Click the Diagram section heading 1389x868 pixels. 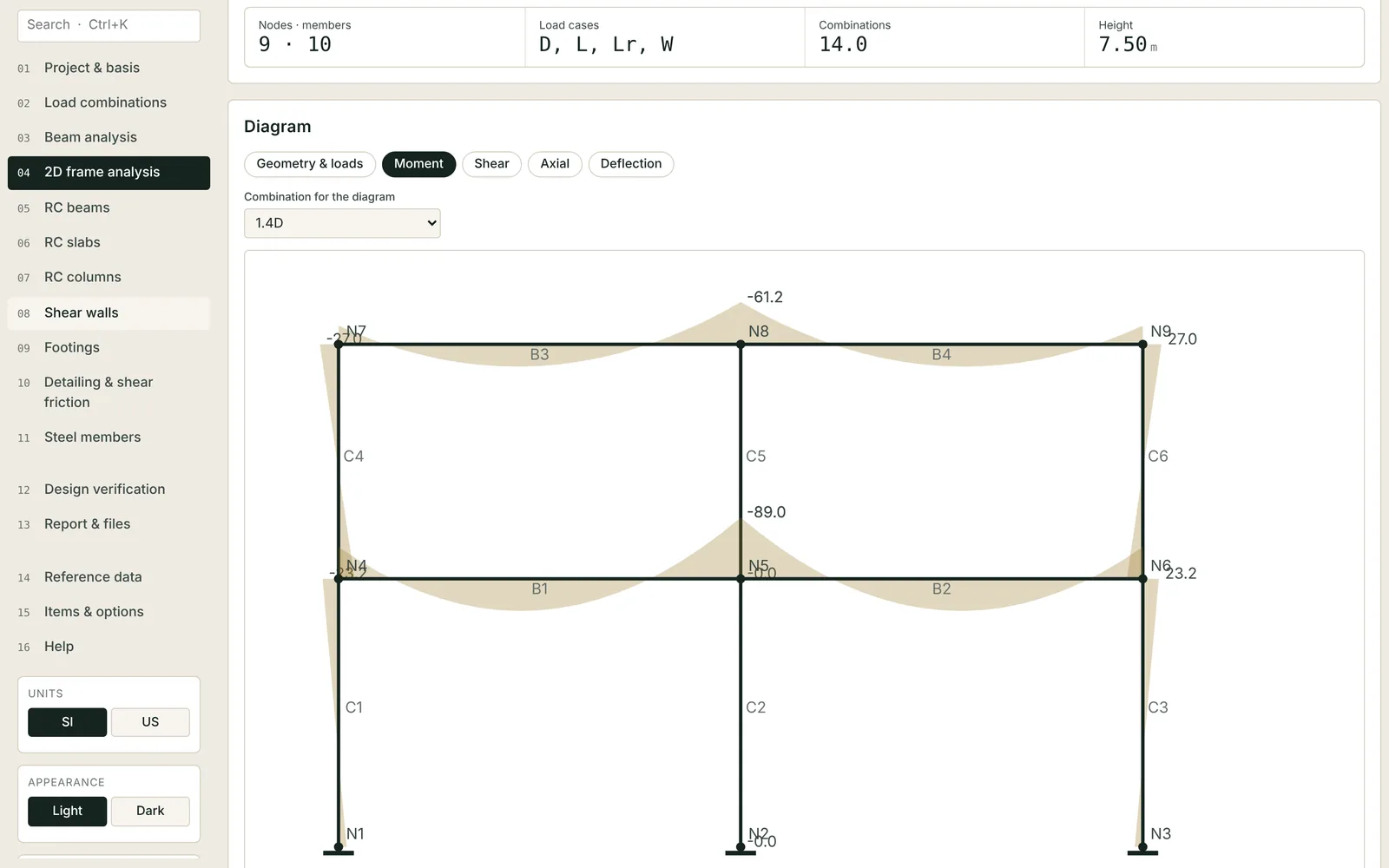pos(278,127)
